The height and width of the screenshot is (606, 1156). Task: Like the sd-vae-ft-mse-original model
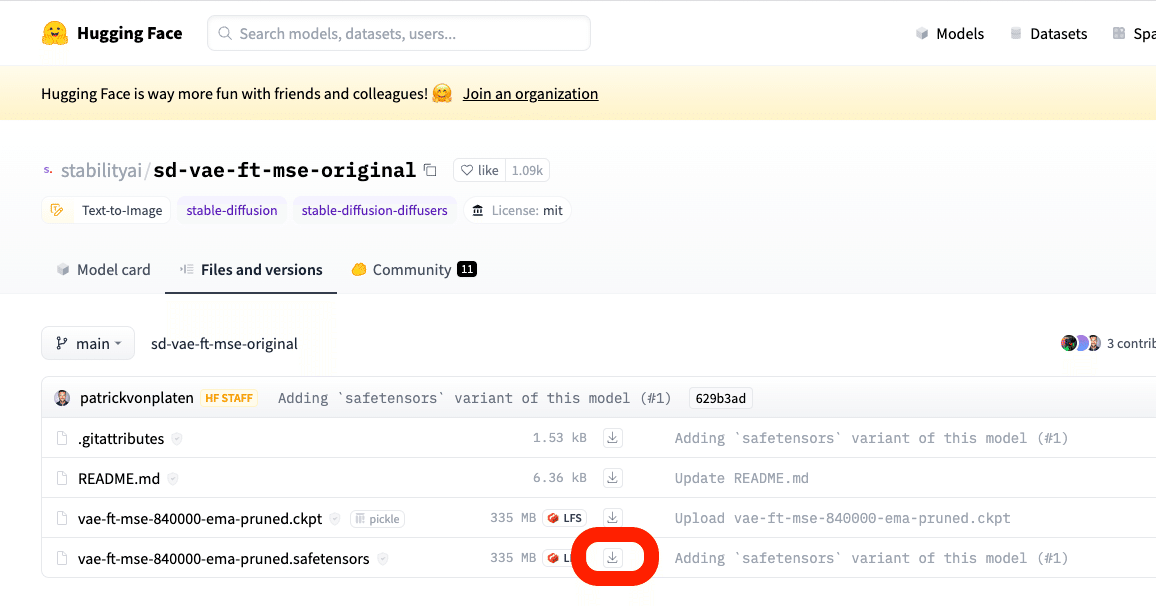tap(479, 170)
